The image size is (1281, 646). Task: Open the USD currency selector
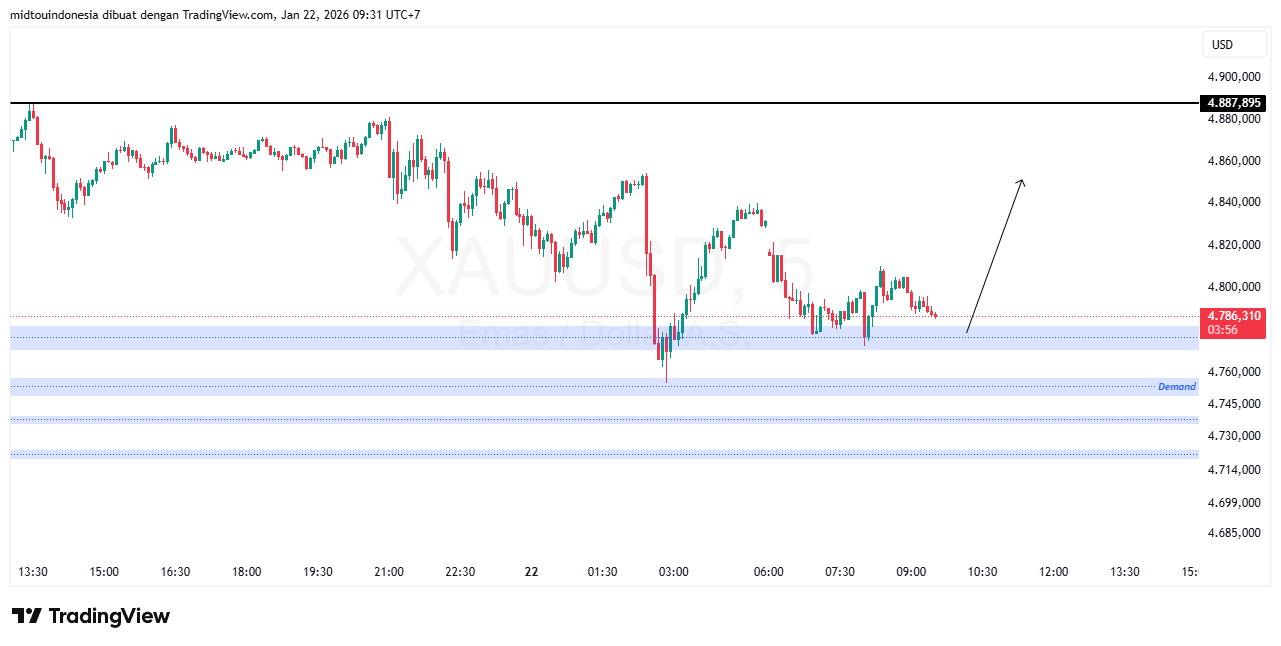pyautogui.click(x=1234, y=44)
